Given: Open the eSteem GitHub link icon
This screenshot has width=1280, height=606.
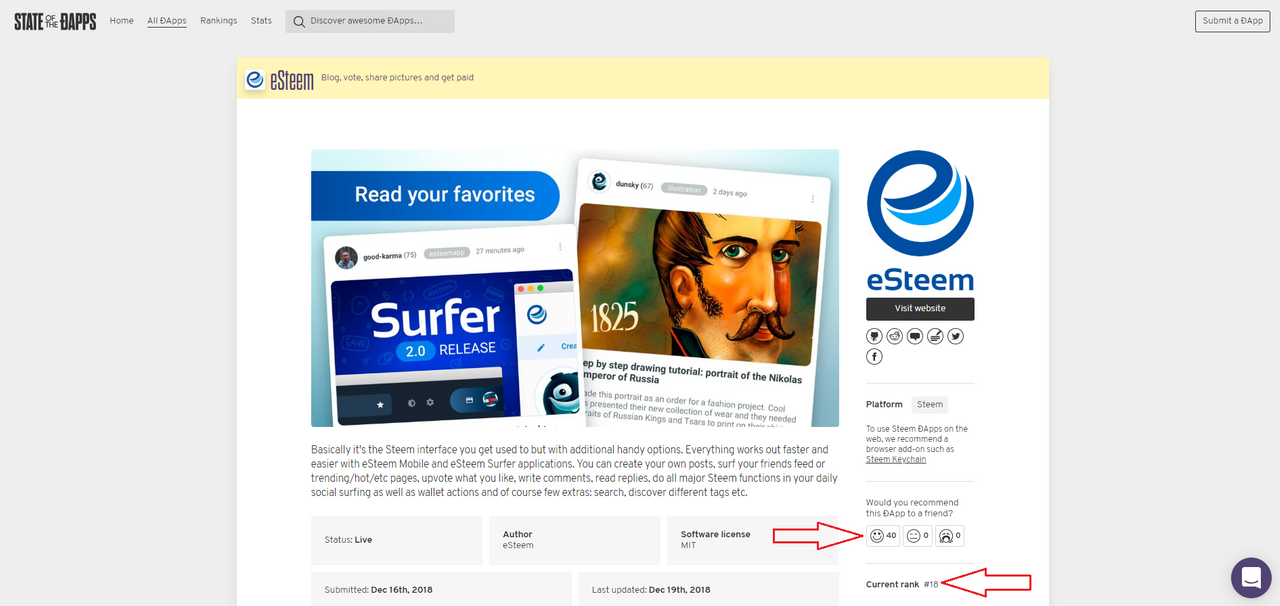Looking at the screenshot, I should point(874,337).
